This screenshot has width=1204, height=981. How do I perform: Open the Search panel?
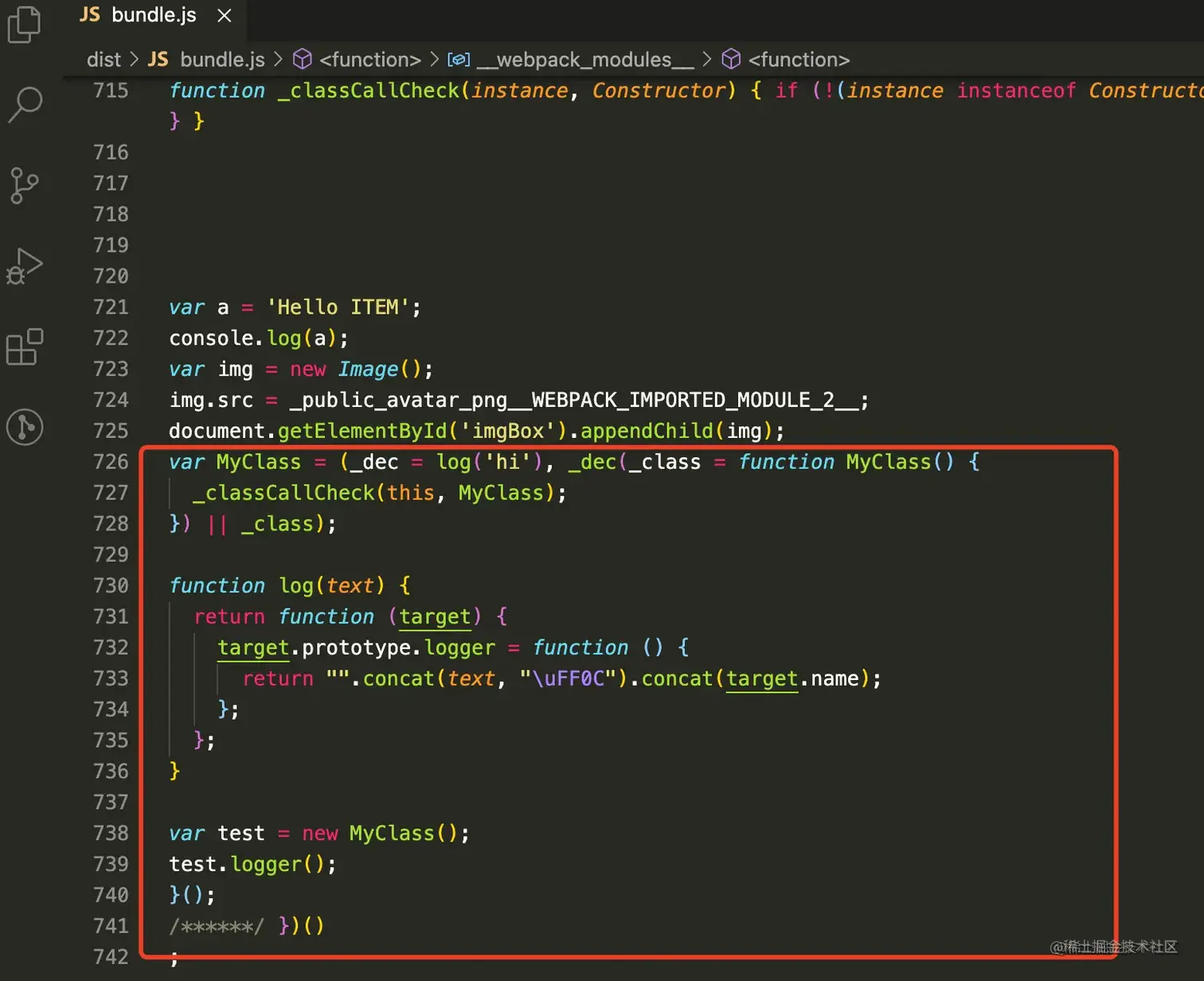(24, 105)
